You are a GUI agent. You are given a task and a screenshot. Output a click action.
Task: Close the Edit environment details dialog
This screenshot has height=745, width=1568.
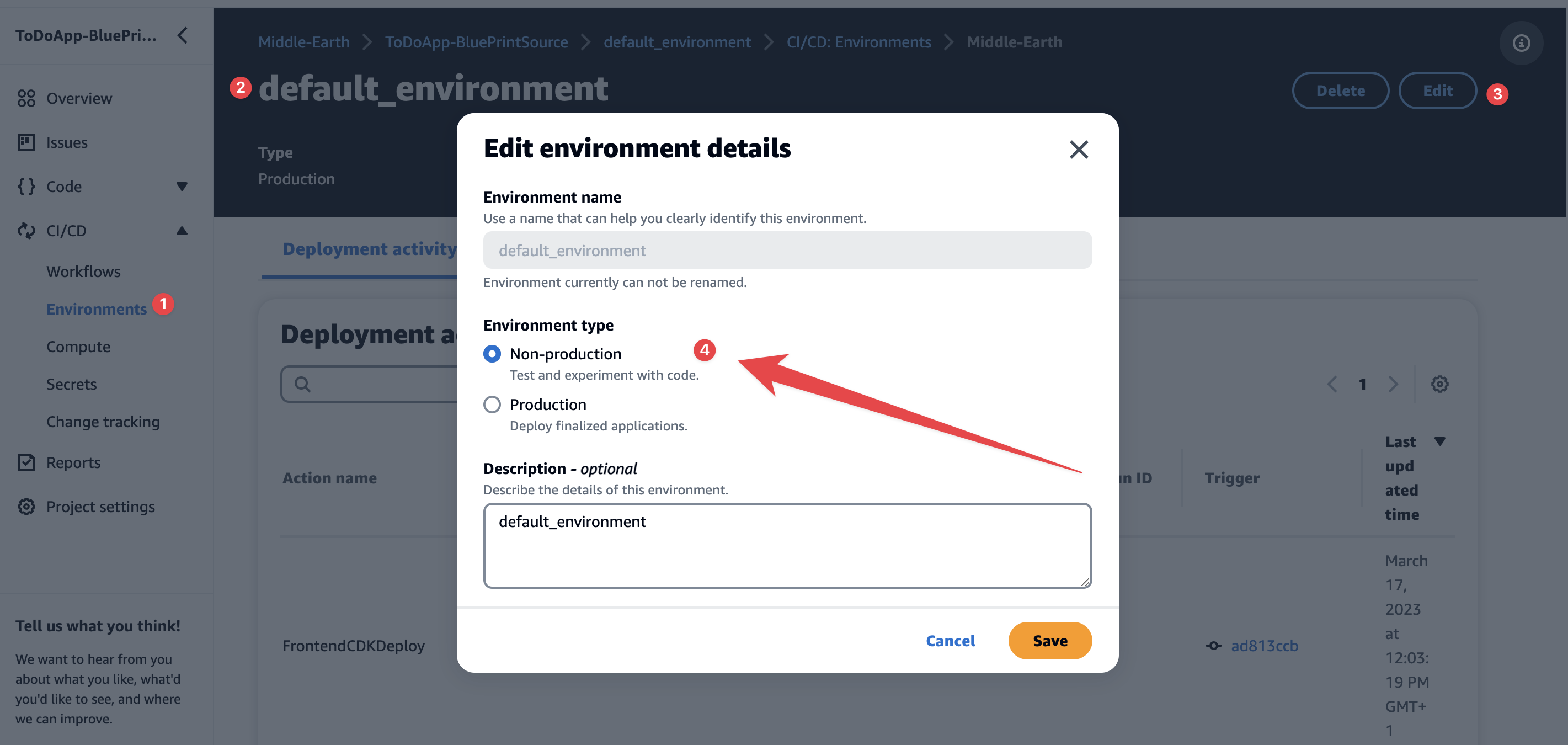click(x=1078, y=149)
